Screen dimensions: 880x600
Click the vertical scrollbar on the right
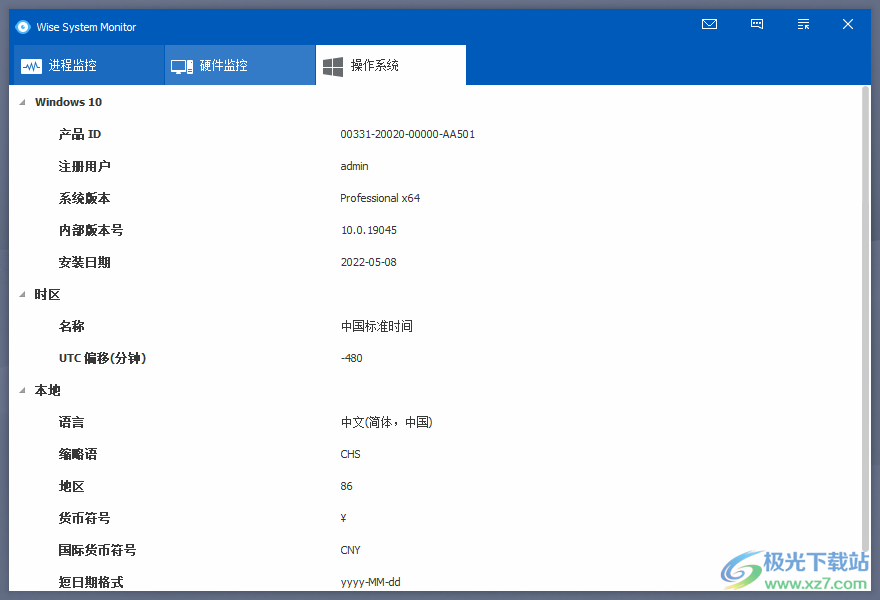point(866,318)
